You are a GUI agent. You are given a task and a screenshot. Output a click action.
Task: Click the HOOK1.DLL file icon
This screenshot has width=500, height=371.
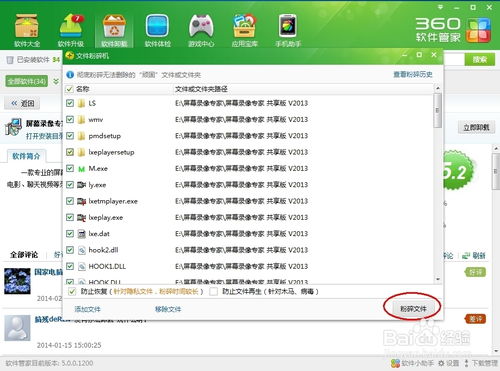tap(82, 266)
